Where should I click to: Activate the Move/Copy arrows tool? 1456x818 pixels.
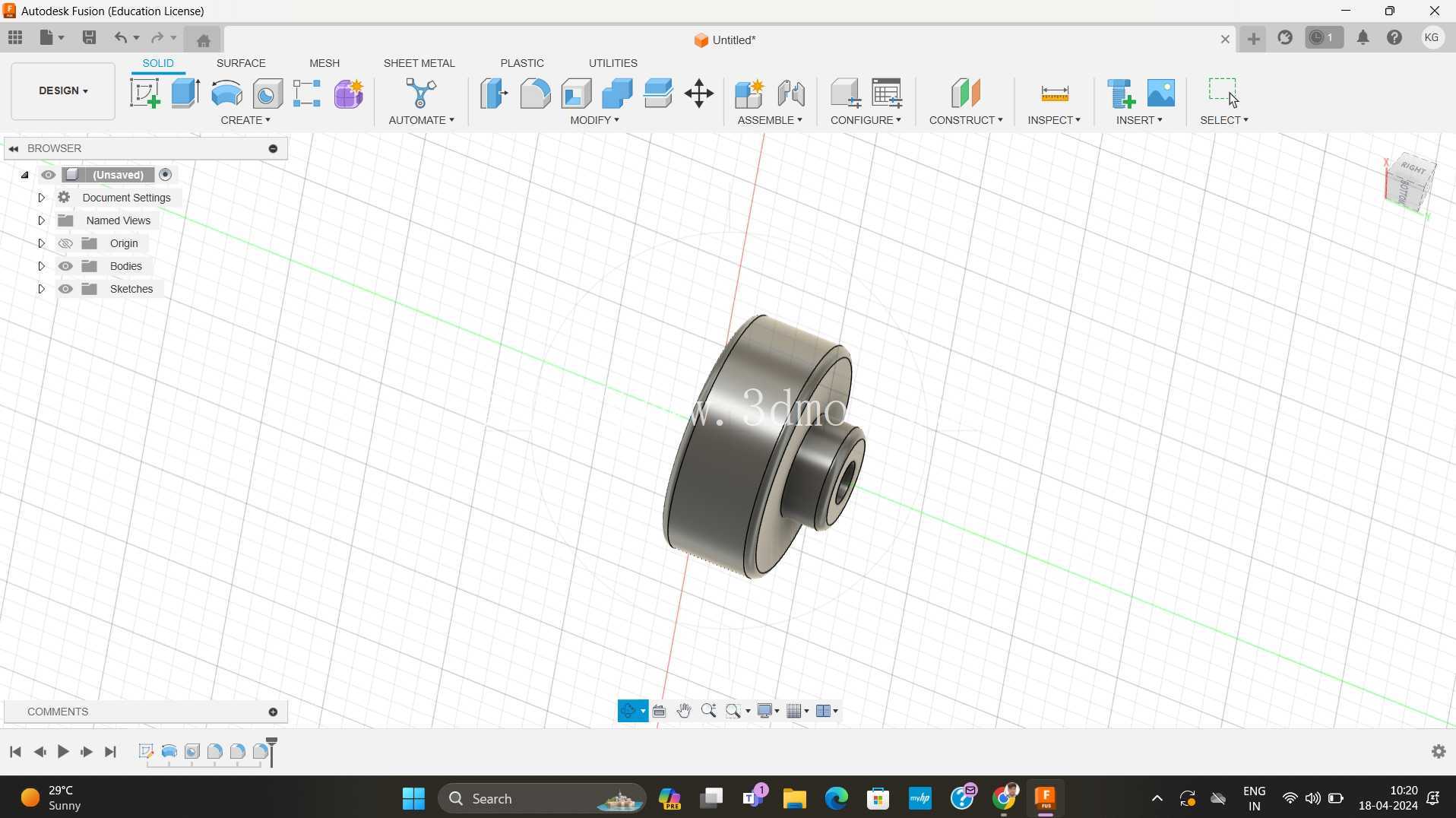(x=699, y=94)
